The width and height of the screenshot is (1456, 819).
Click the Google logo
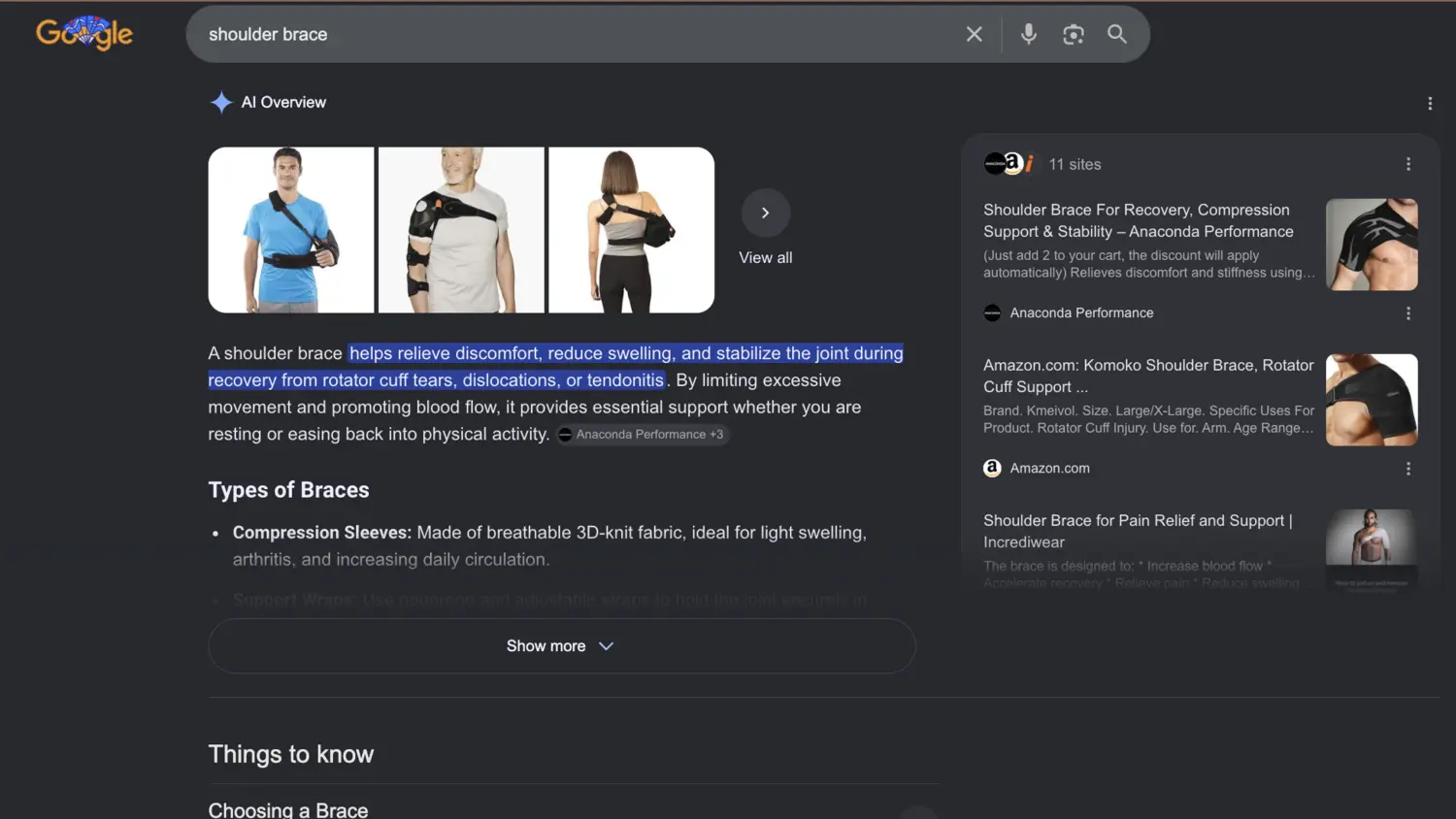click(x=84, y=33)
